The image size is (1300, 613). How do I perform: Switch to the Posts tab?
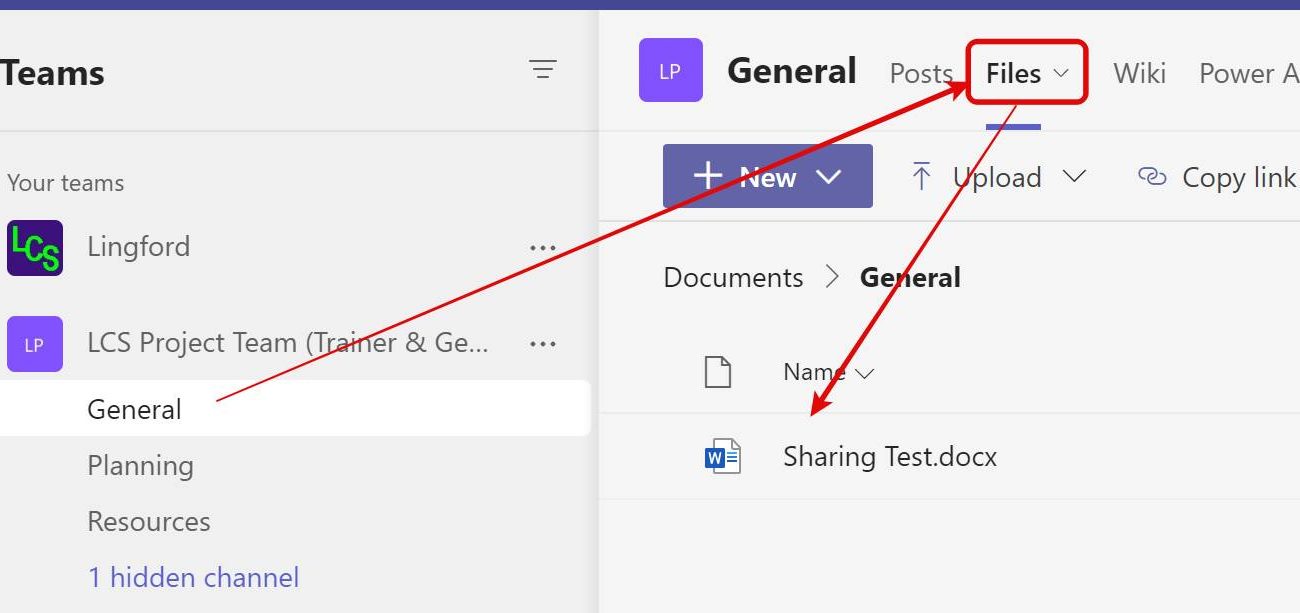click(921, 73)
